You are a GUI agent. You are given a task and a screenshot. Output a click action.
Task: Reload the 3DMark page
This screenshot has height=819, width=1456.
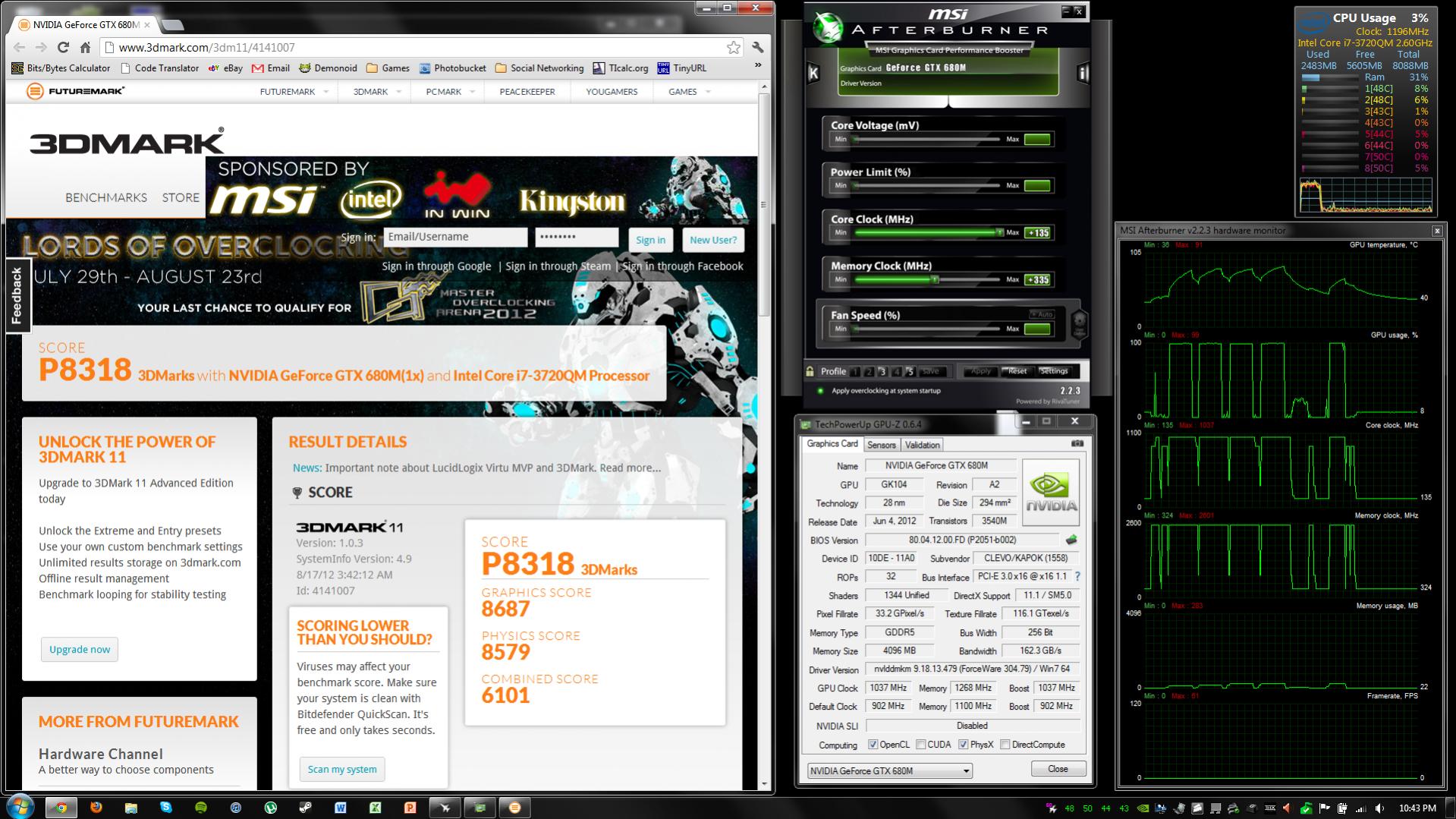(64, 47)
